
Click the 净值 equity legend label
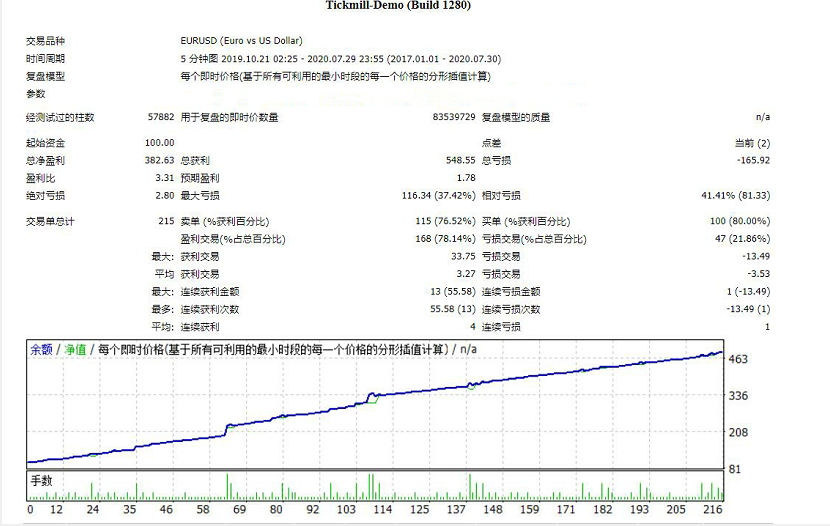75,349
